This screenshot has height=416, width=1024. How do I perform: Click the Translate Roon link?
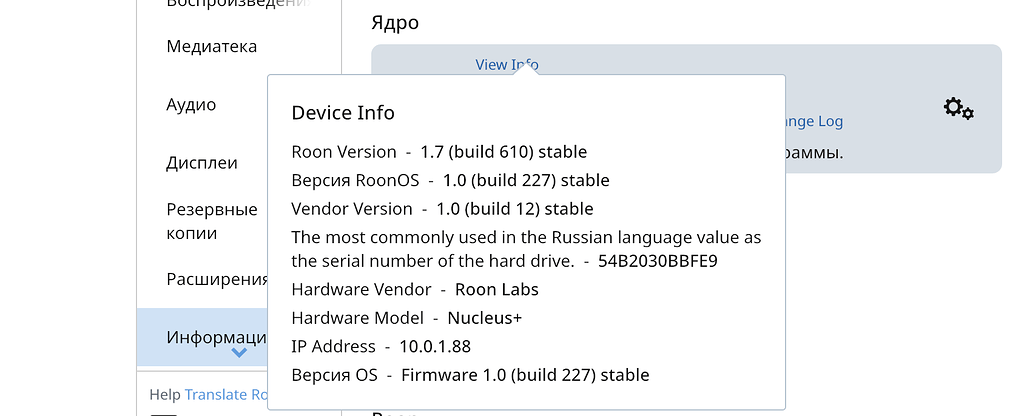point(225,395)
